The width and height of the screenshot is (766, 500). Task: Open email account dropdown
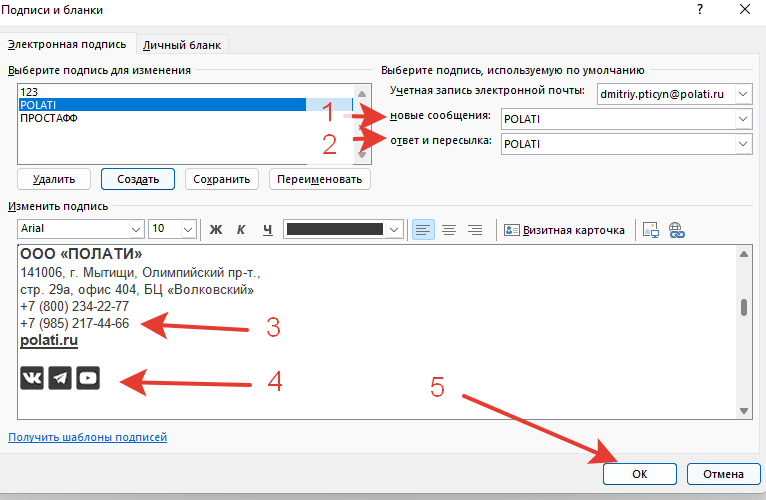point(743,94)
